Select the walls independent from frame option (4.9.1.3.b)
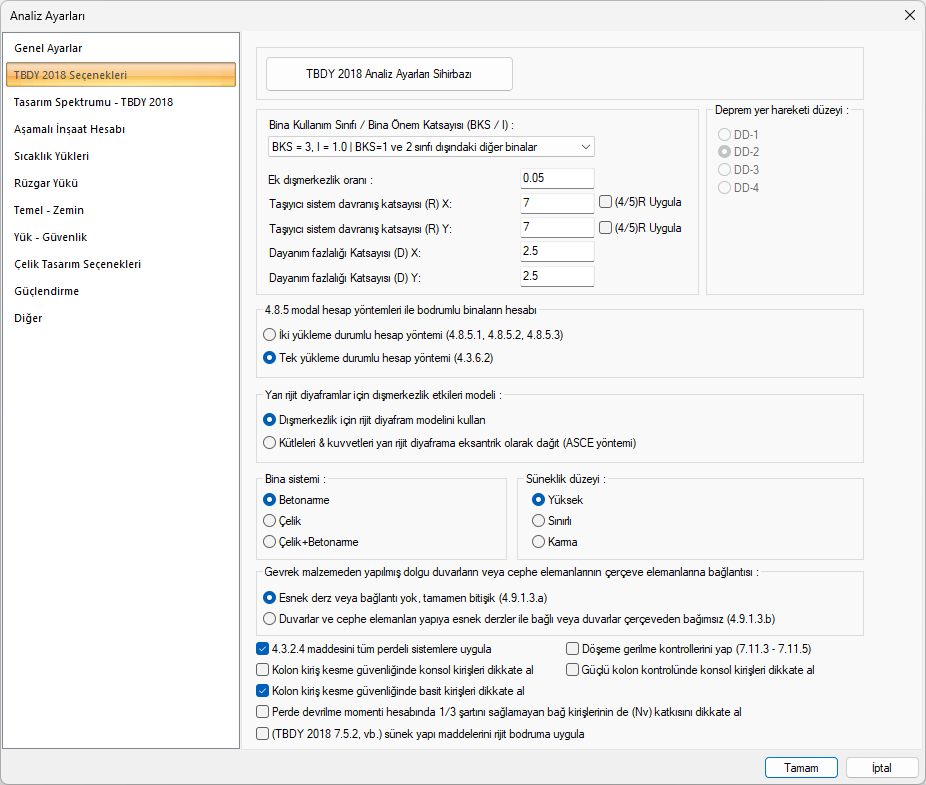The width and height of the screenshot is (926, 785). [x=269, y=618]
